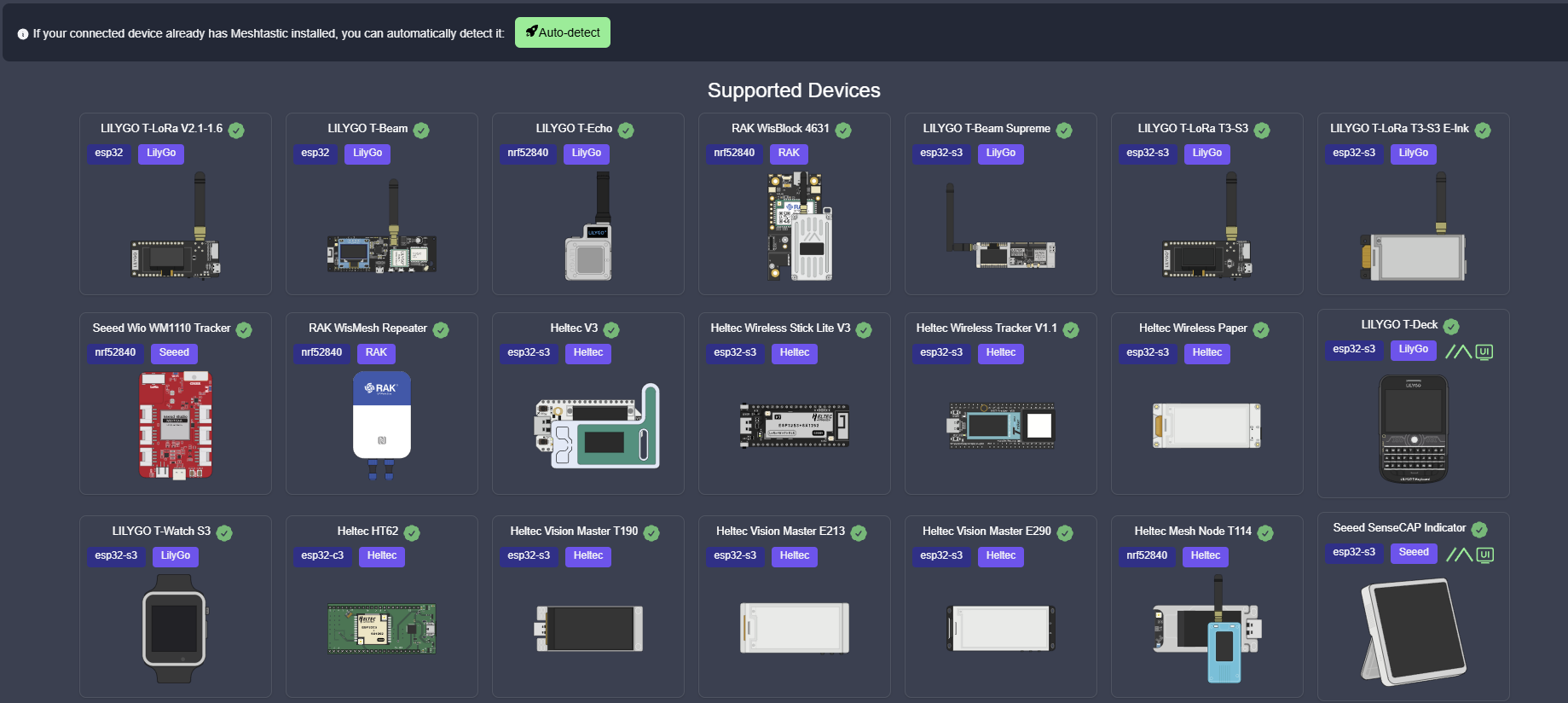Viewport: 1568px width, 703px height.
Task: Click the Auto-detect button
Action: (563, 32)
